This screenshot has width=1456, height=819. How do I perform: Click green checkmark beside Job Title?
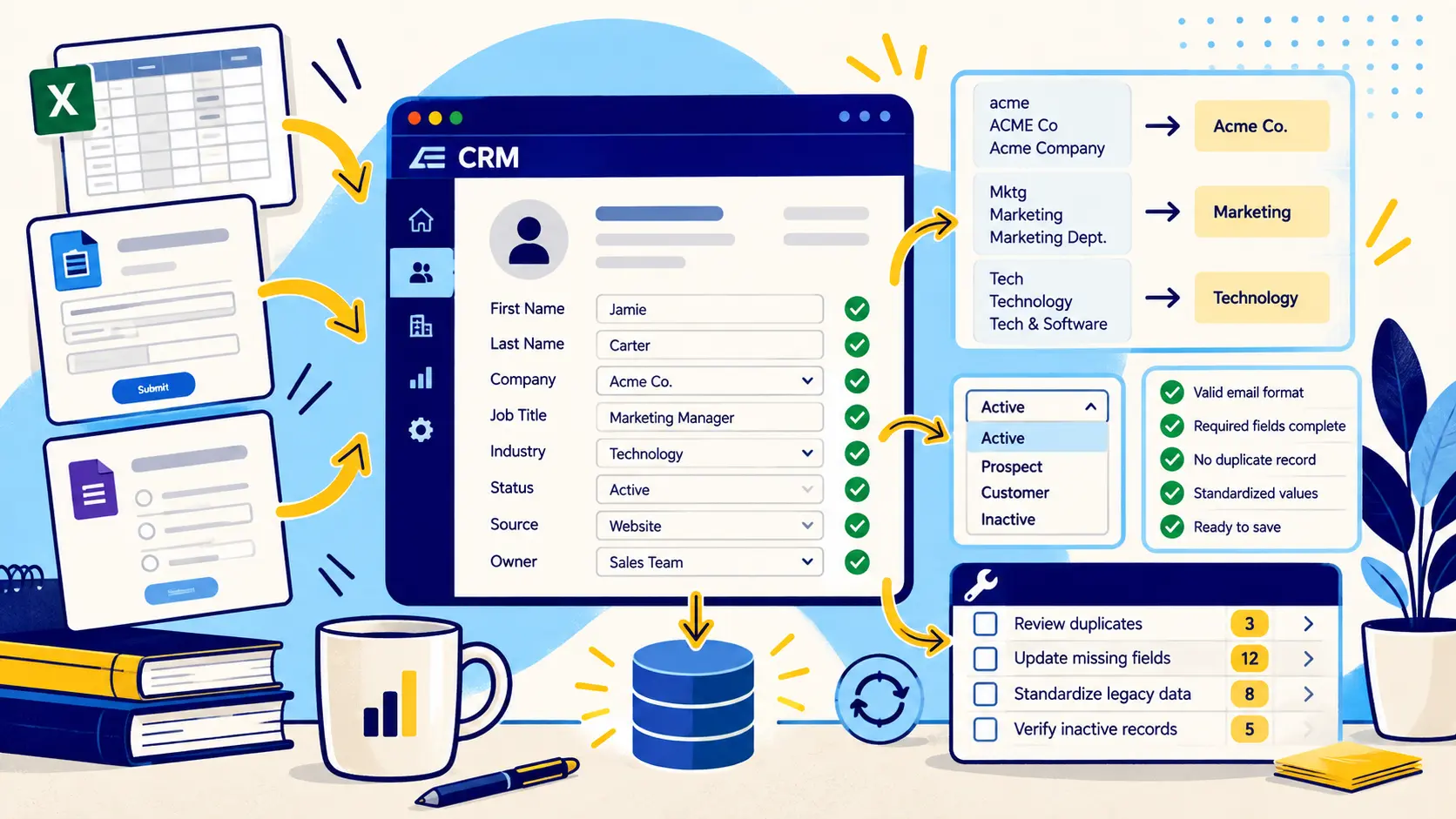click(x=857, y=417)
